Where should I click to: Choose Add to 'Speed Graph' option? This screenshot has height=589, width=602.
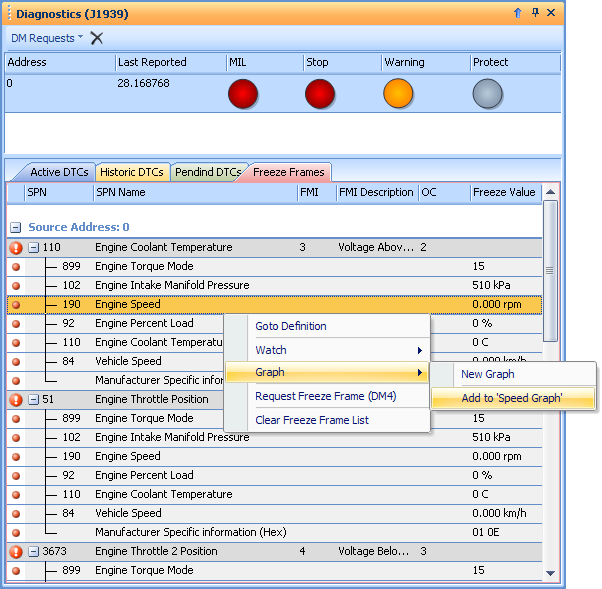point(512,398)
